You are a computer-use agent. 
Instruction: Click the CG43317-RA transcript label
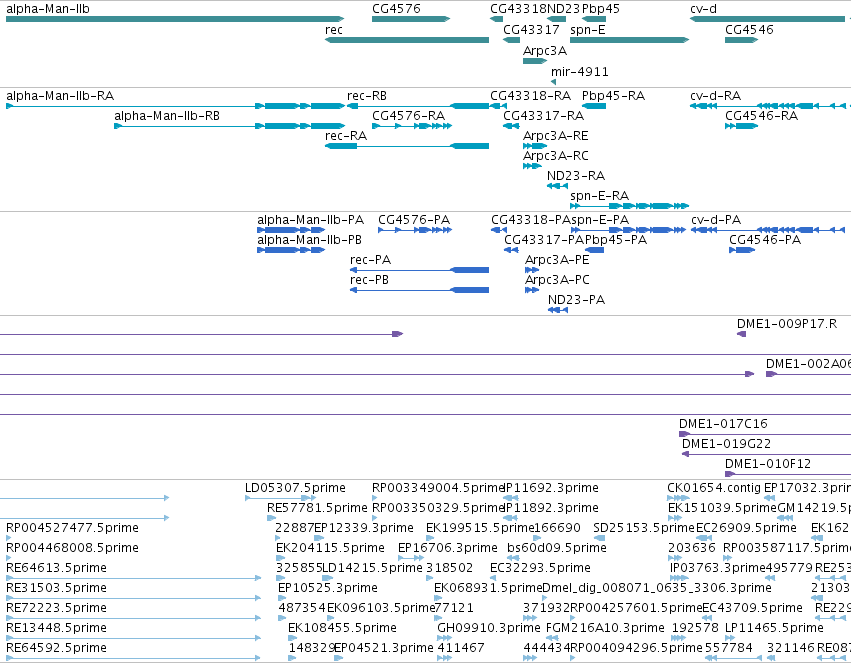coord(543,116)
